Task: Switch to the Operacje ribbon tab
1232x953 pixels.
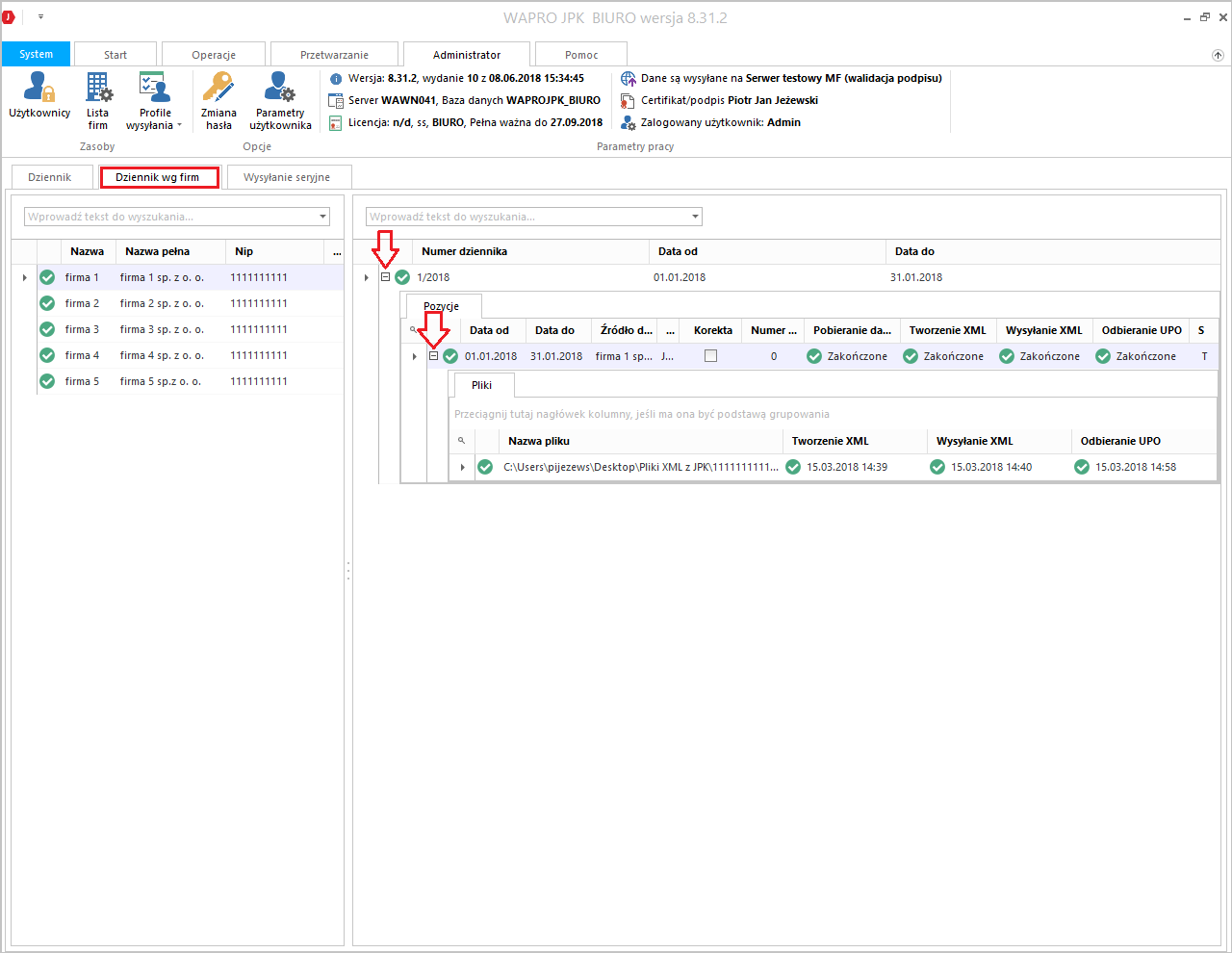Action: (x=214, y=55)
